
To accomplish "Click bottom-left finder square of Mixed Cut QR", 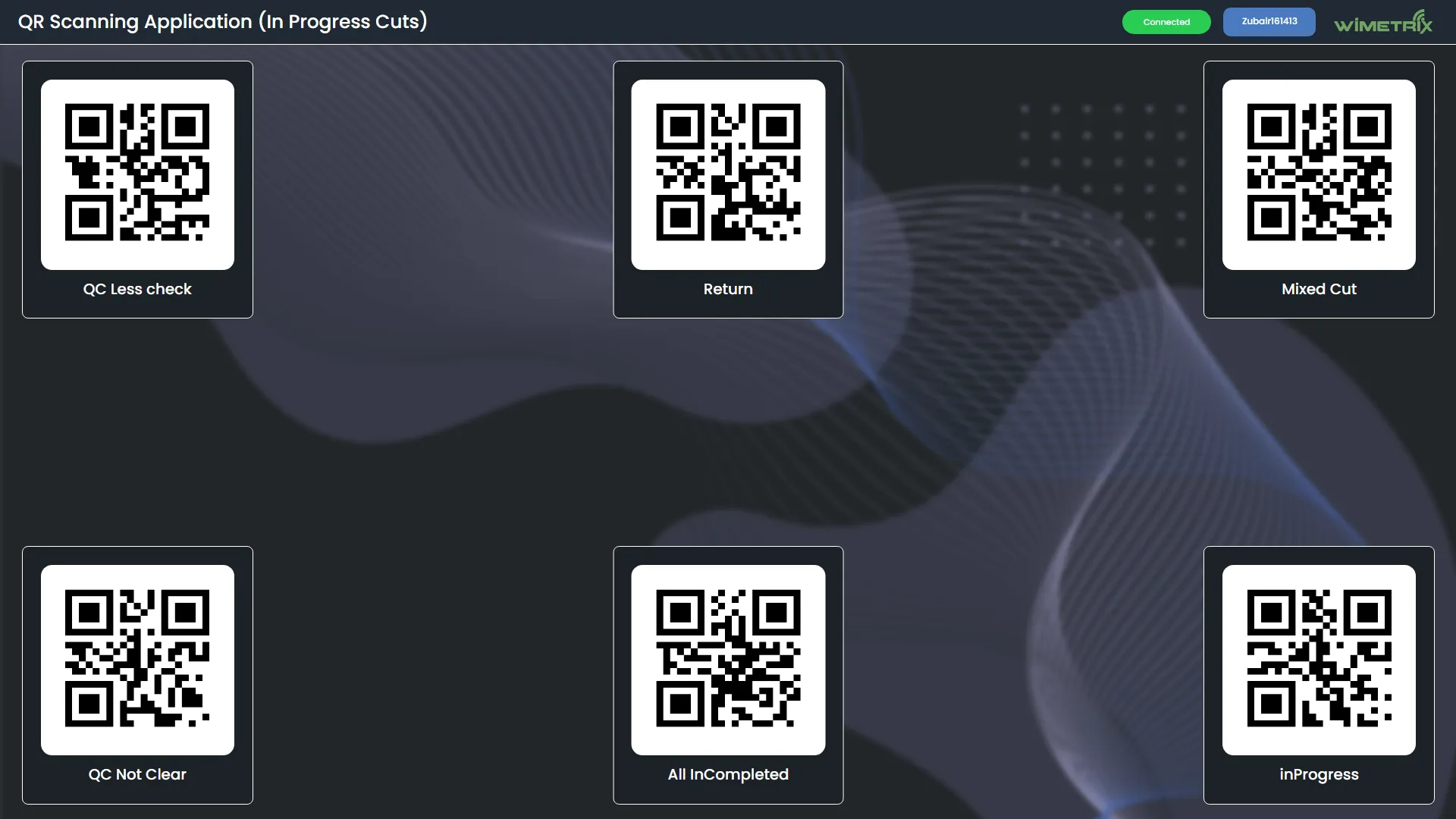I will pyautogui.click(x=1271, y=218).
